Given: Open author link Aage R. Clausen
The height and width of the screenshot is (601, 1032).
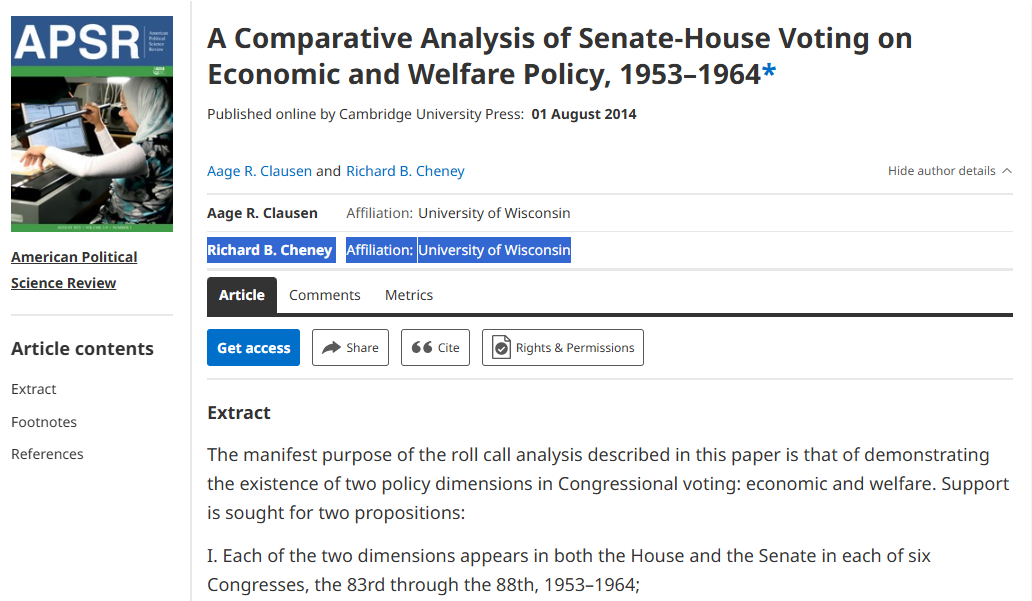Looking at the screenshot, I should (x=259, y=171).
